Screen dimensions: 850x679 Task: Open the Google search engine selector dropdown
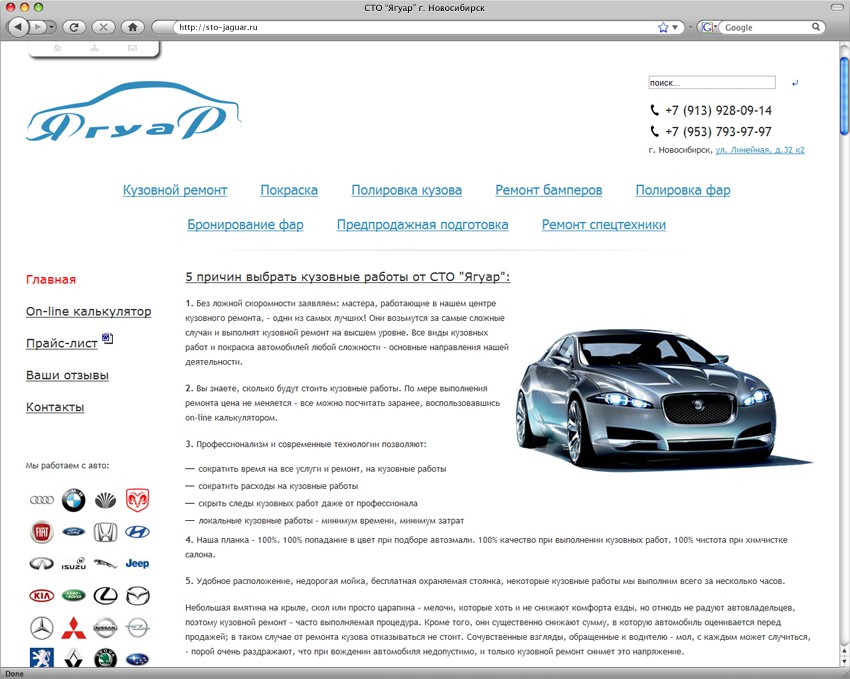(x=707, y=27)
